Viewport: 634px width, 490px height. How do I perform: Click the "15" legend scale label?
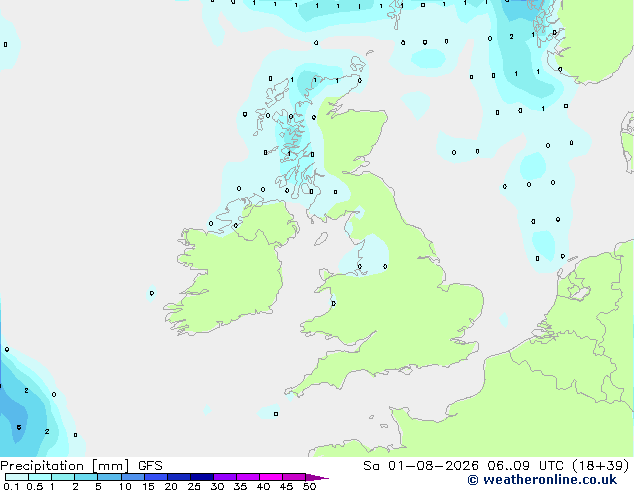point(148,486)
